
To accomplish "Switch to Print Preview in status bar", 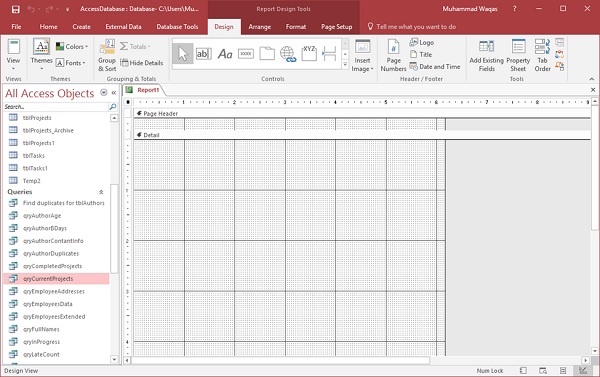I will pyautogui.click(x=543, y=370).
